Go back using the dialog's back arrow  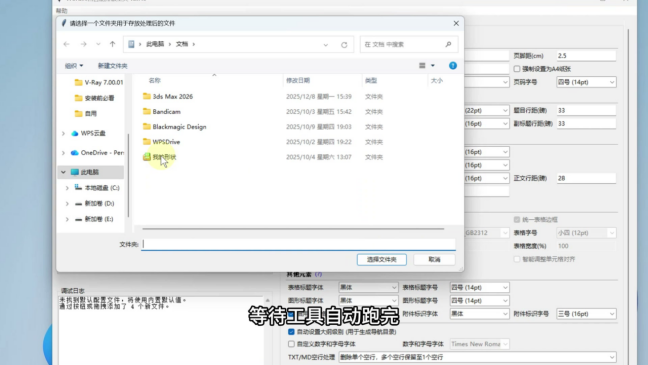(x=67, y=44)
